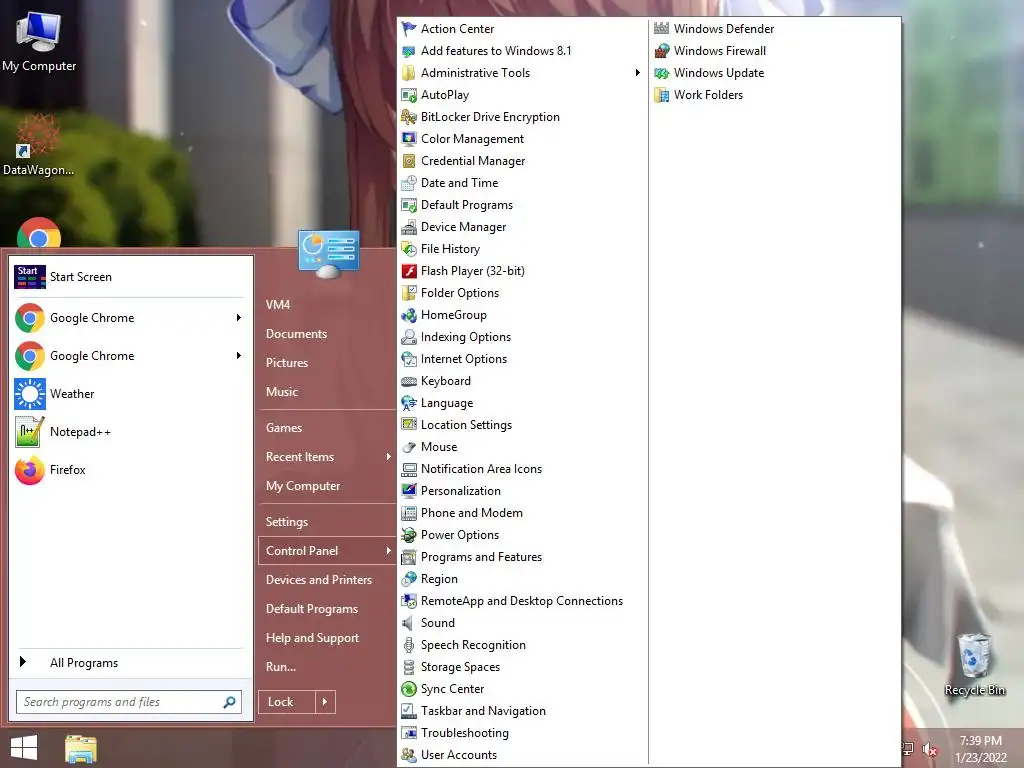The height and width of the screenshot is (768, 1024).
Task: Click Indexing Options icon
Action: click(x=409, y=337)
